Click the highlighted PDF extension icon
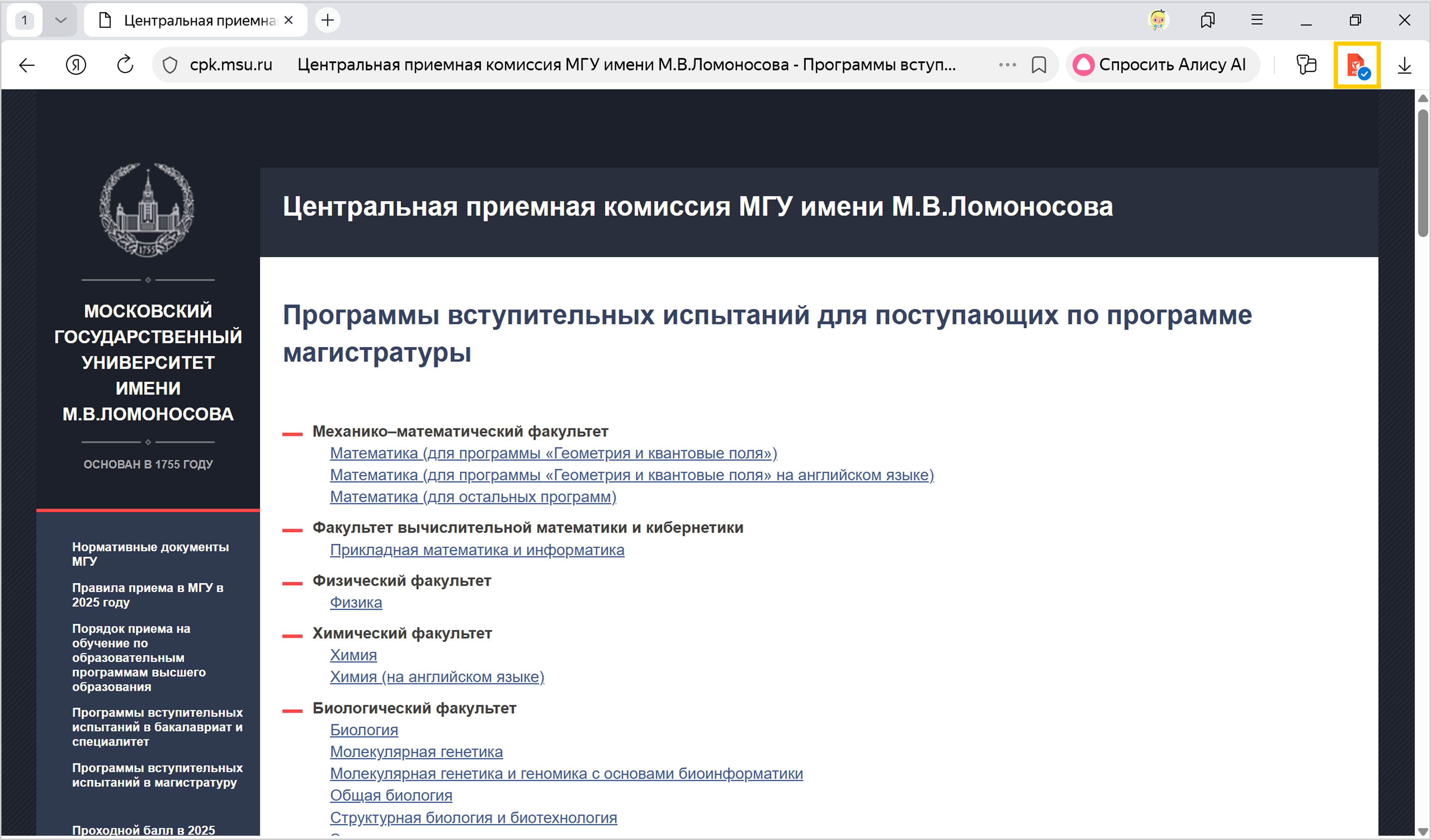The height and width of the screenshot is (840, 1431). tap(1357, 65)
